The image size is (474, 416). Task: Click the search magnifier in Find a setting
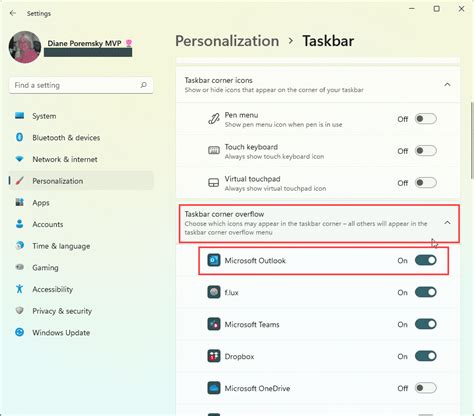click(x=143, y=85)
